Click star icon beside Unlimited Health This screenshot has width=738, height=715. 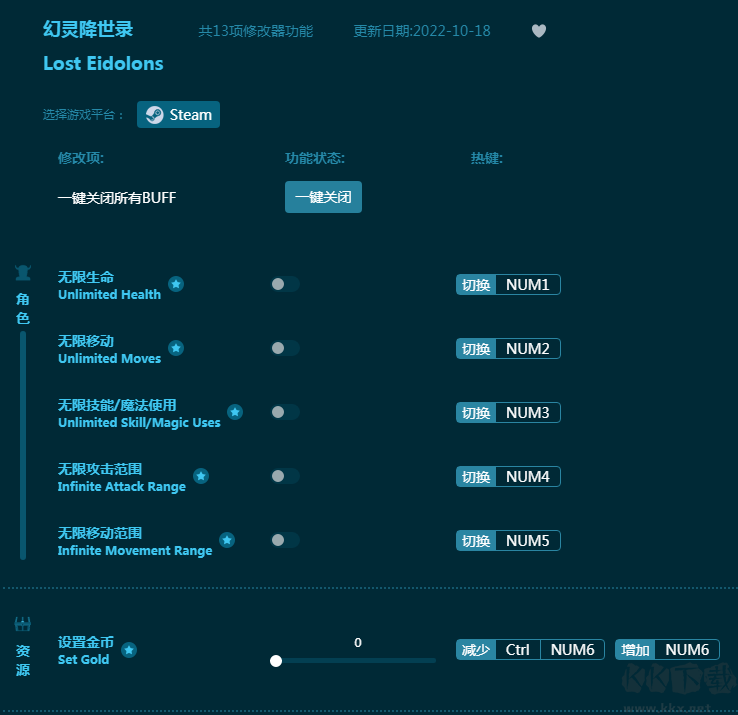point(176,284)
